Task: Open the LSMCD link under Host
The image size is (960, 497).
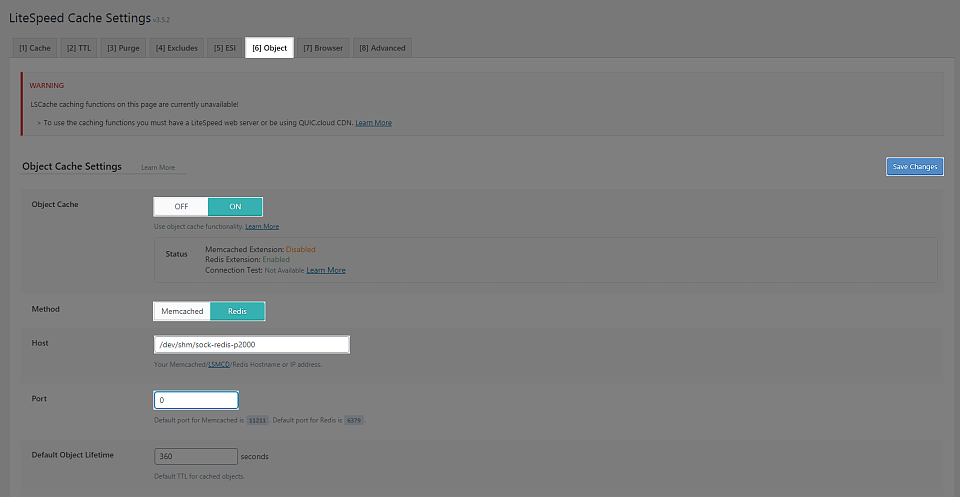Action: click(x=219, y=365)
